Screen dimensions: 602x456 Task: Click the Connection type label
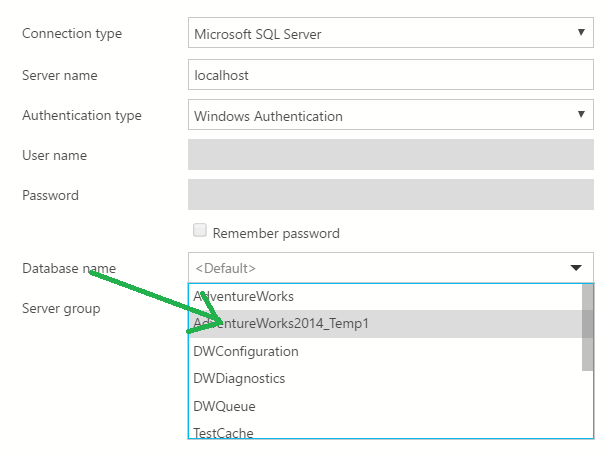click(72, 34)
